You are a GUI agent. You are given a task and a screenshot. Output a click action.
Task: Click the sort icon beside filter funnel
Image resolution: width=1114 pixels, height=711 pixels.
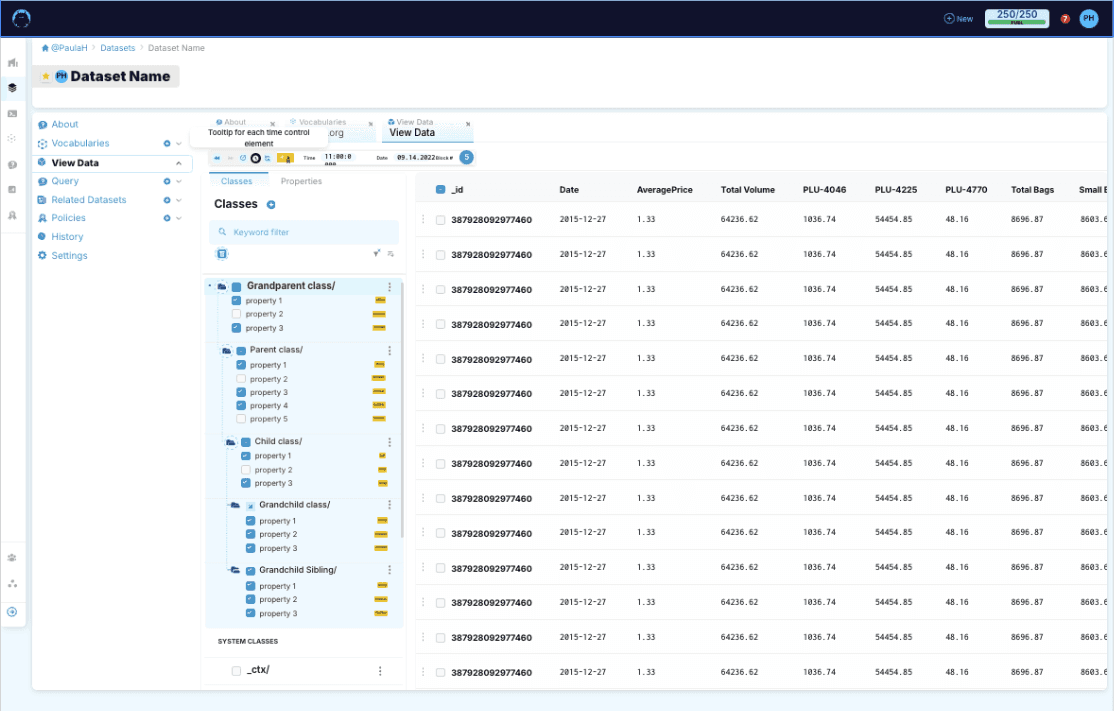pyautogui.click(x=390, y=254)
